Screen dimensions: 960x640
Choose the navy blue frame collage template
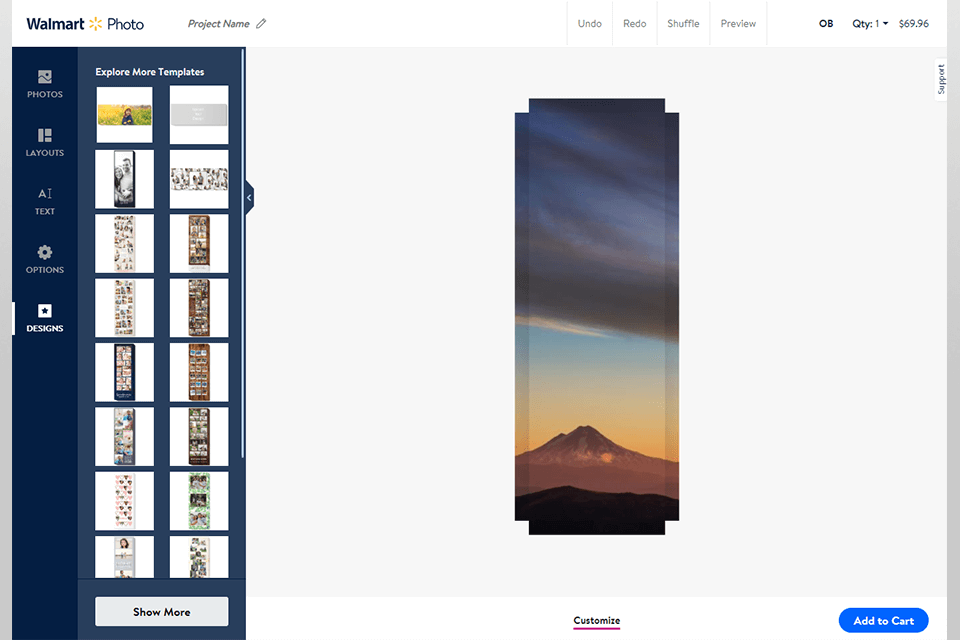point(124,372)
